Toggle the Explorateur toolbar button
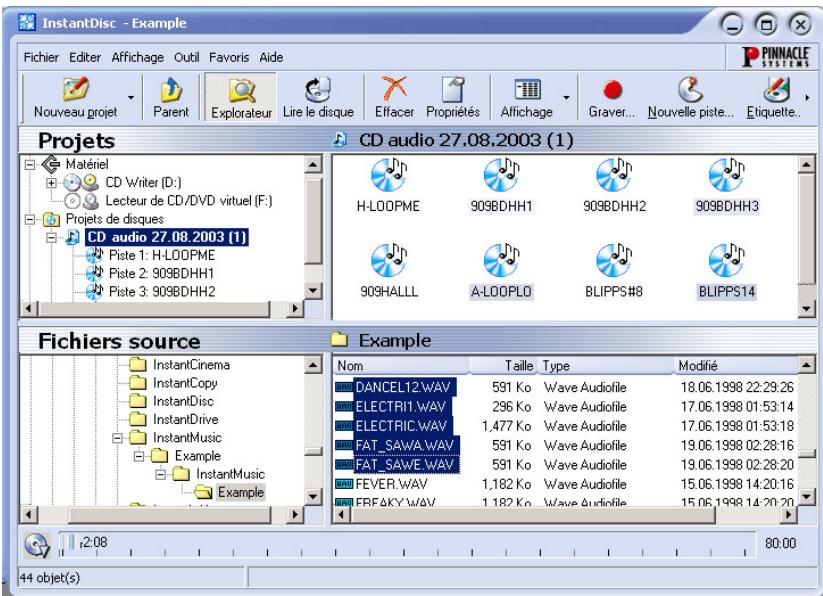The height and width of the screenshot is (596, 823). [241, 97]
